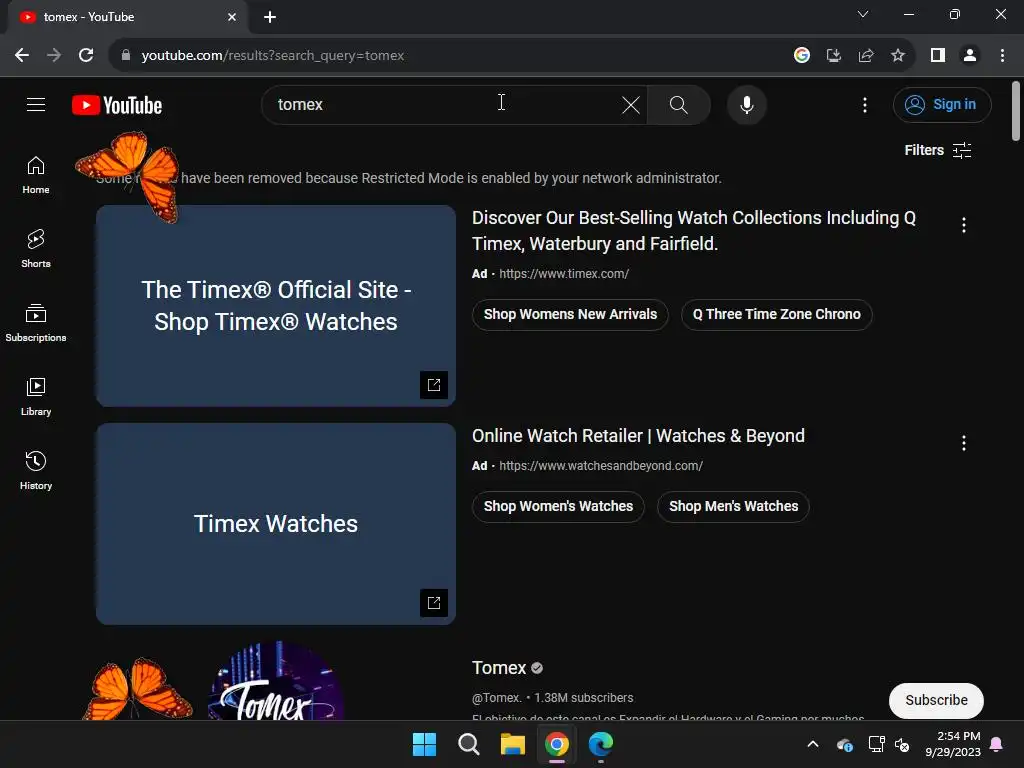Share this page icon in address bar
The image size is (1024, 768).
click(866, 56)
